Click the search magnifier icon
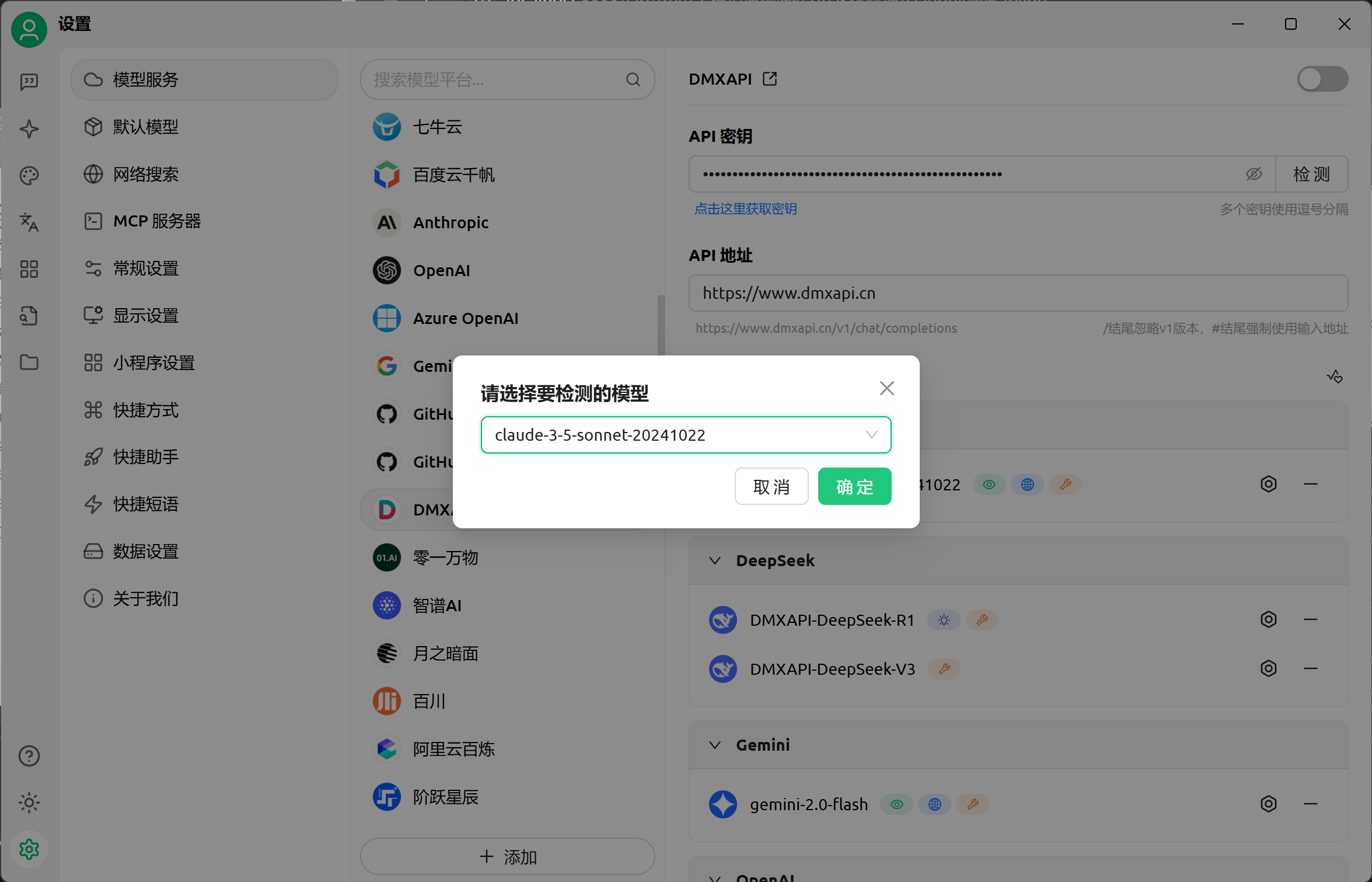The width and height of the screenshot is (1372, 882). point(633,79)
